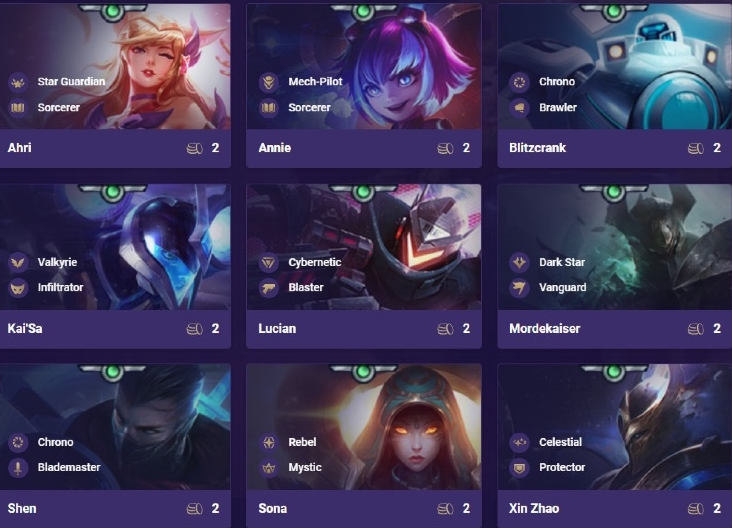The width and height of the screenshot is (732, 528).
Task: Click the Chrono trait icon on Shen
Action: [18, 442]
